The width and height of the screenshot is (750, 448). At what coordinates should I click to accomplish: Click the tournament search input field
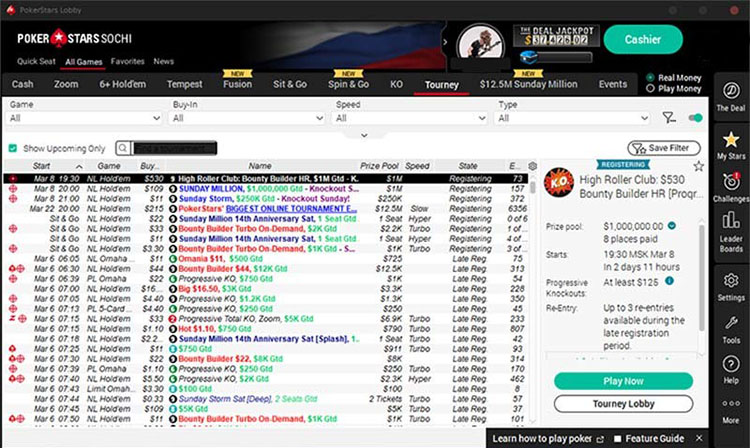170,147
